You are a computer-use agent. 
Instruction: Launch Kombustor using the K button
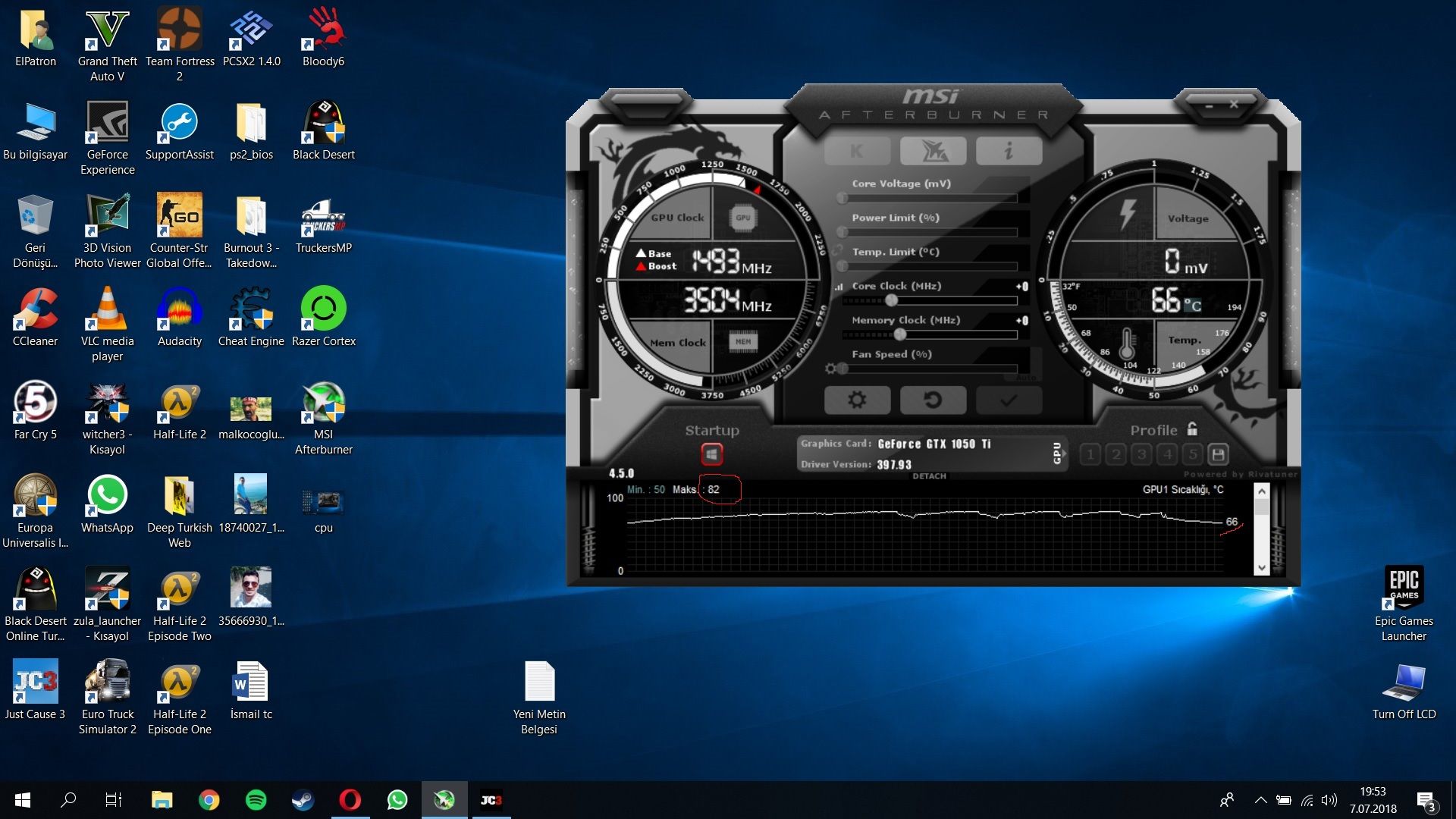tap(858, 150)
